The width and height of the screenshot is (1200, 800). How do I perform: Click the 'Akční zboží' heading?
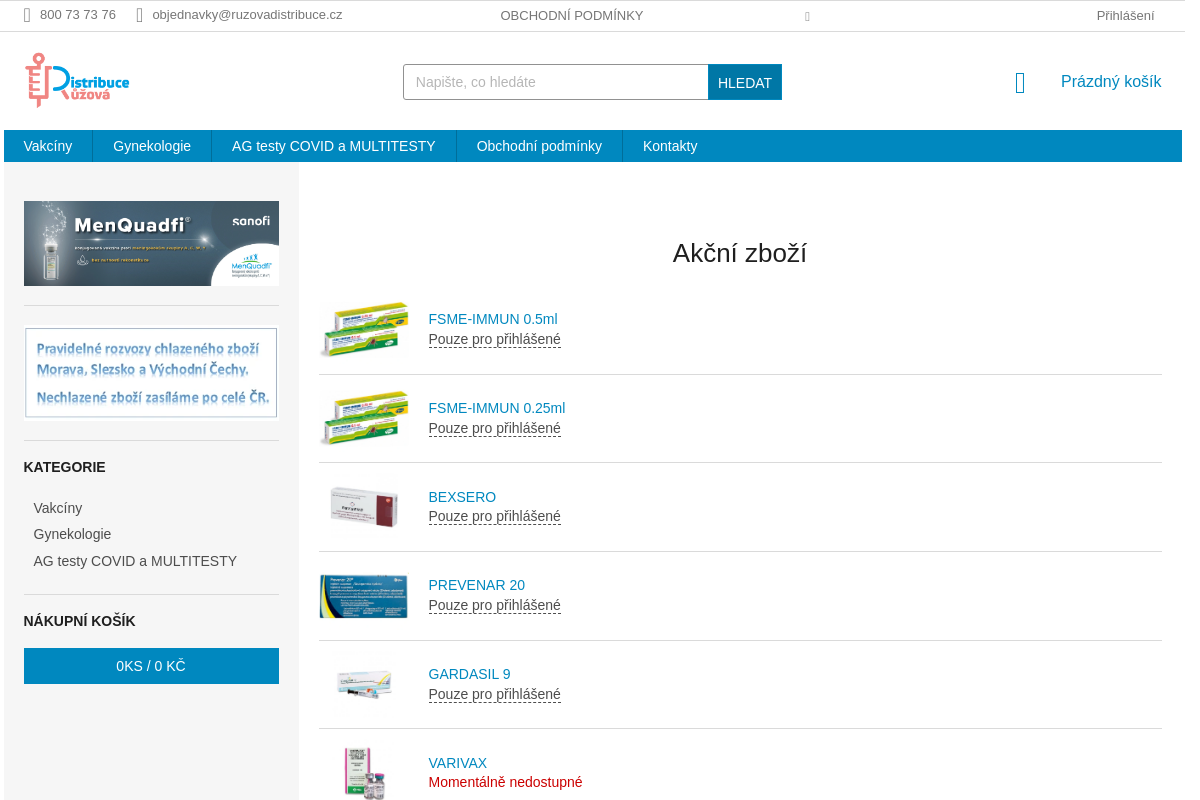pos(740,253)
